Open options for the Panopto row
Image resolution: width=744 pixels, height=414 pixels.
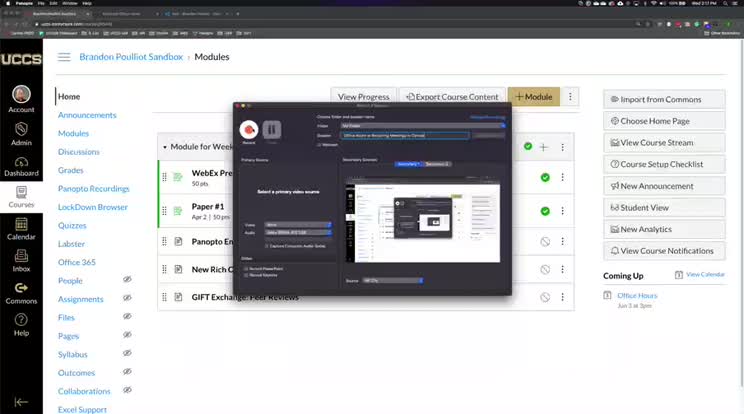[x=563, y=241]
